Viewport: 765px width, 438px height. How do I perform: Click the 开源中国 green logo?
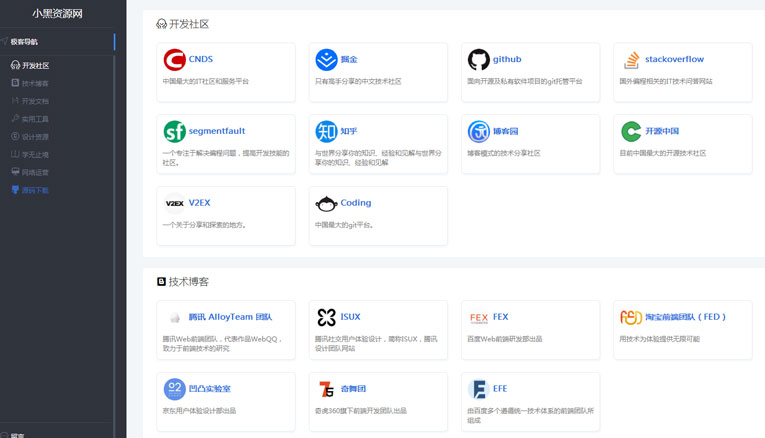tap(631, 131)
